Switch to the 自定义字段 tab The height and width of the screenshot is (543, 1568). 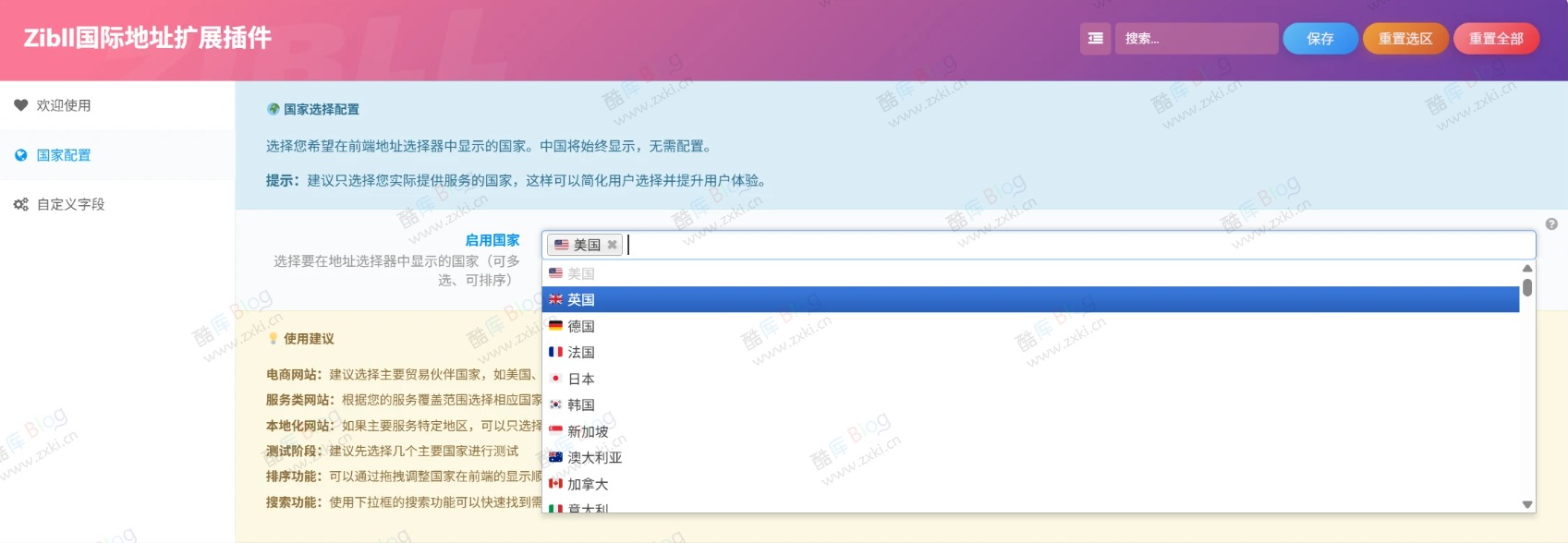[x=70, y=204]
